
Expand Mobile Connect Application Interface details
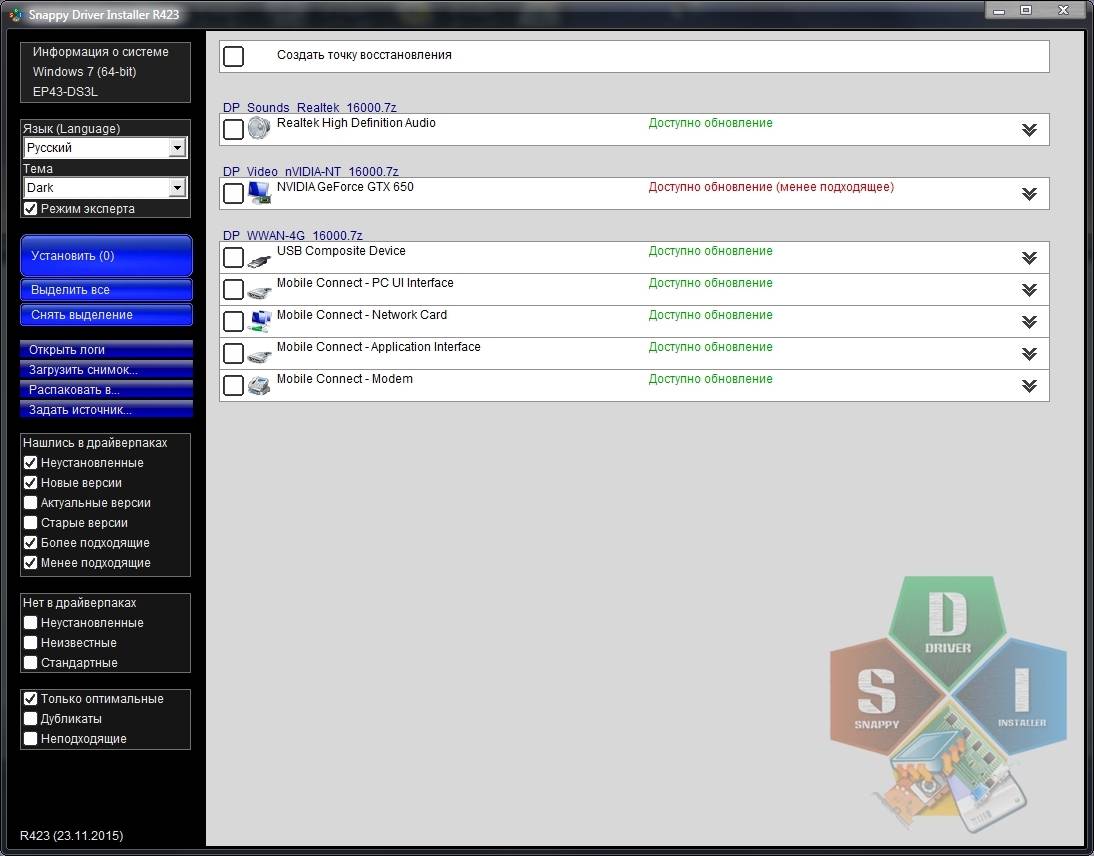coord(1029,354)
